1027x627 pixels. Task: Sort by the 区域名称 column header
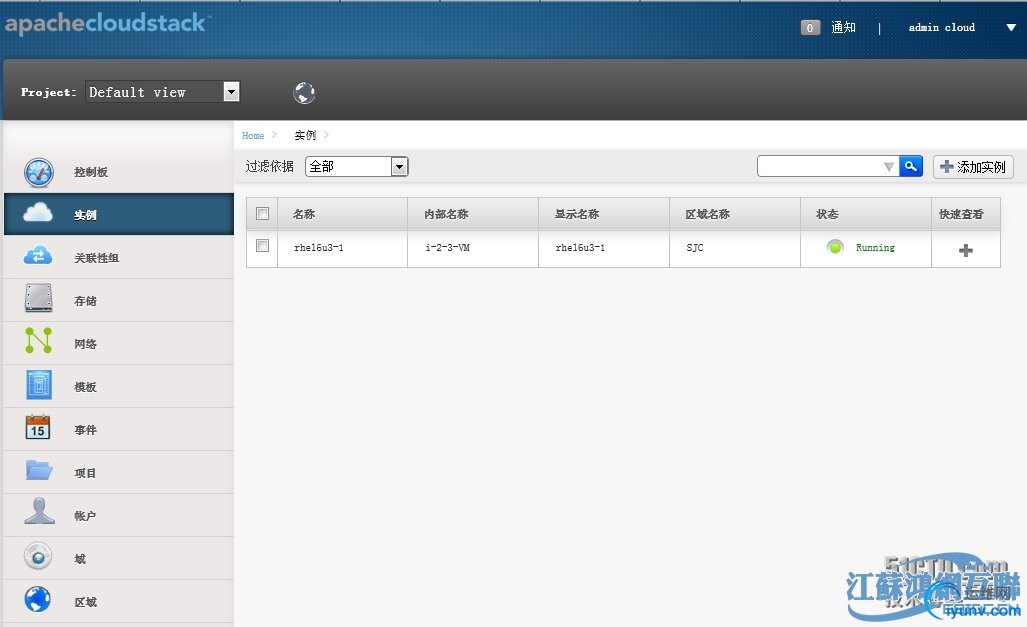pos(735,214)
